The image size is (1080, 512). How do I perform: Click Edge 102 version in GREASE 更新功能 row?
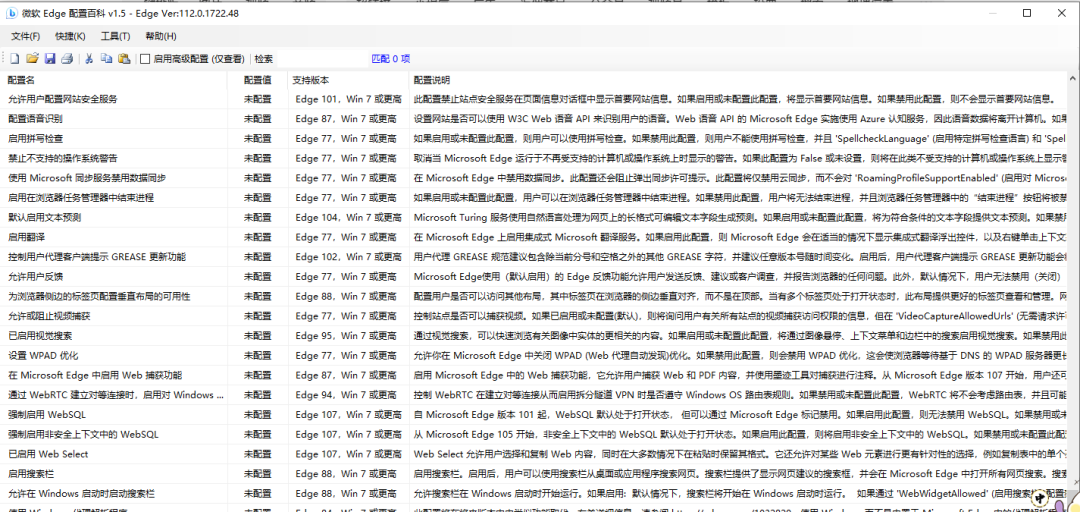[349, 257]
